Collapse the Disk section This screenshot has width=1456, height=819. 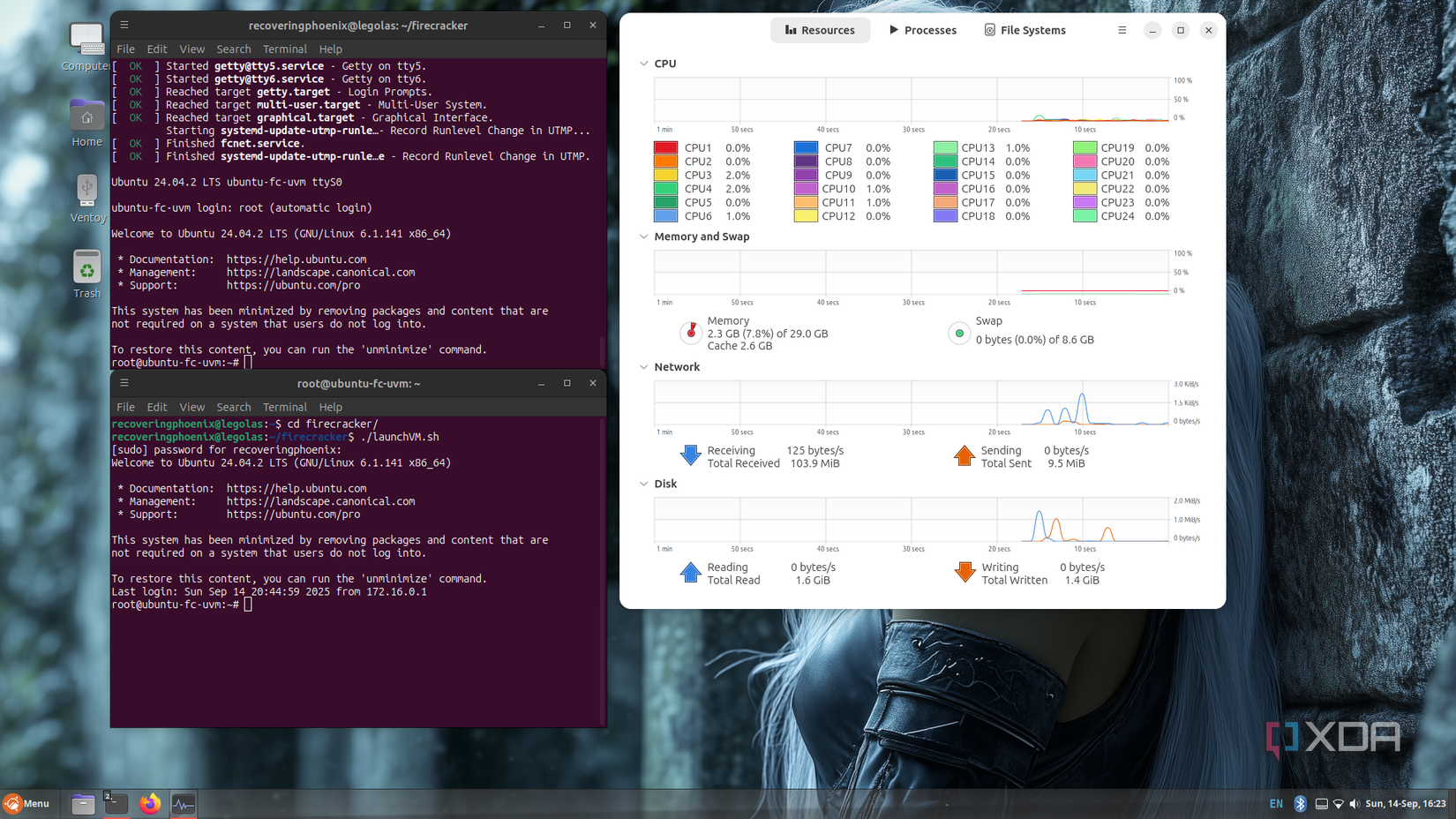pyautogui.click(x=643, y=484)
